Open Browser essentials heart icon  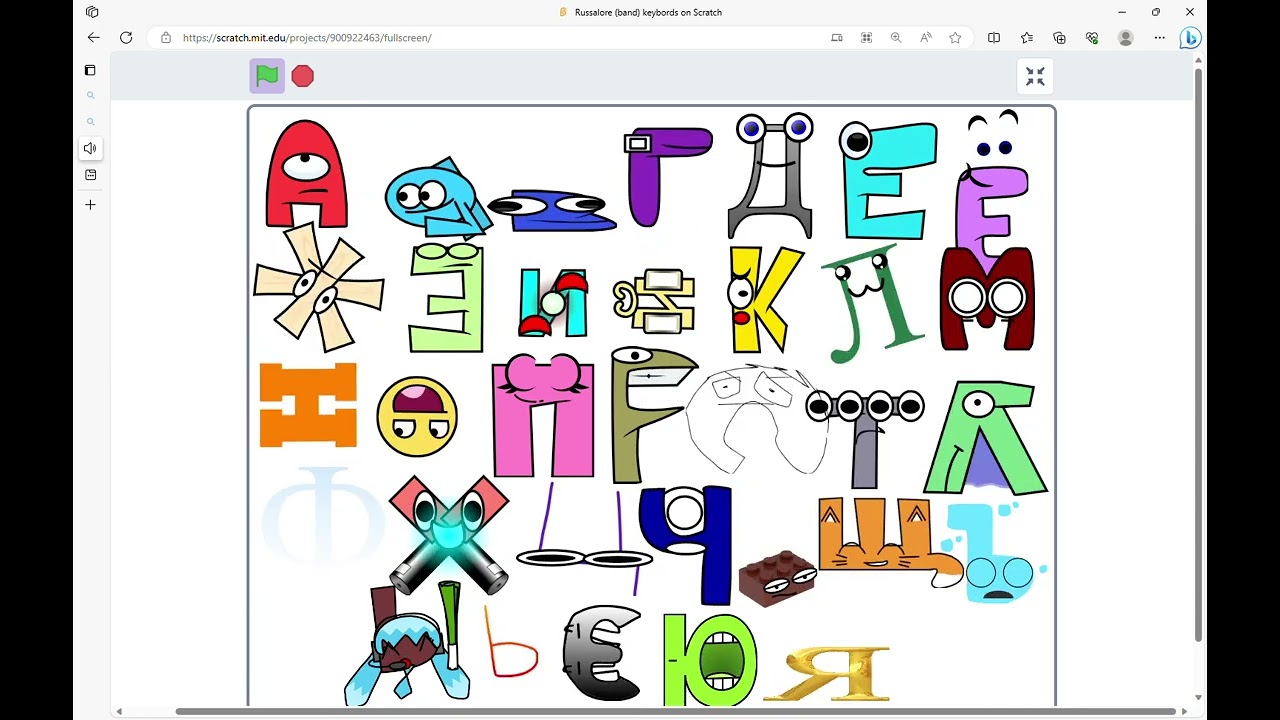pyautogui.click(x=1092, y=38)
